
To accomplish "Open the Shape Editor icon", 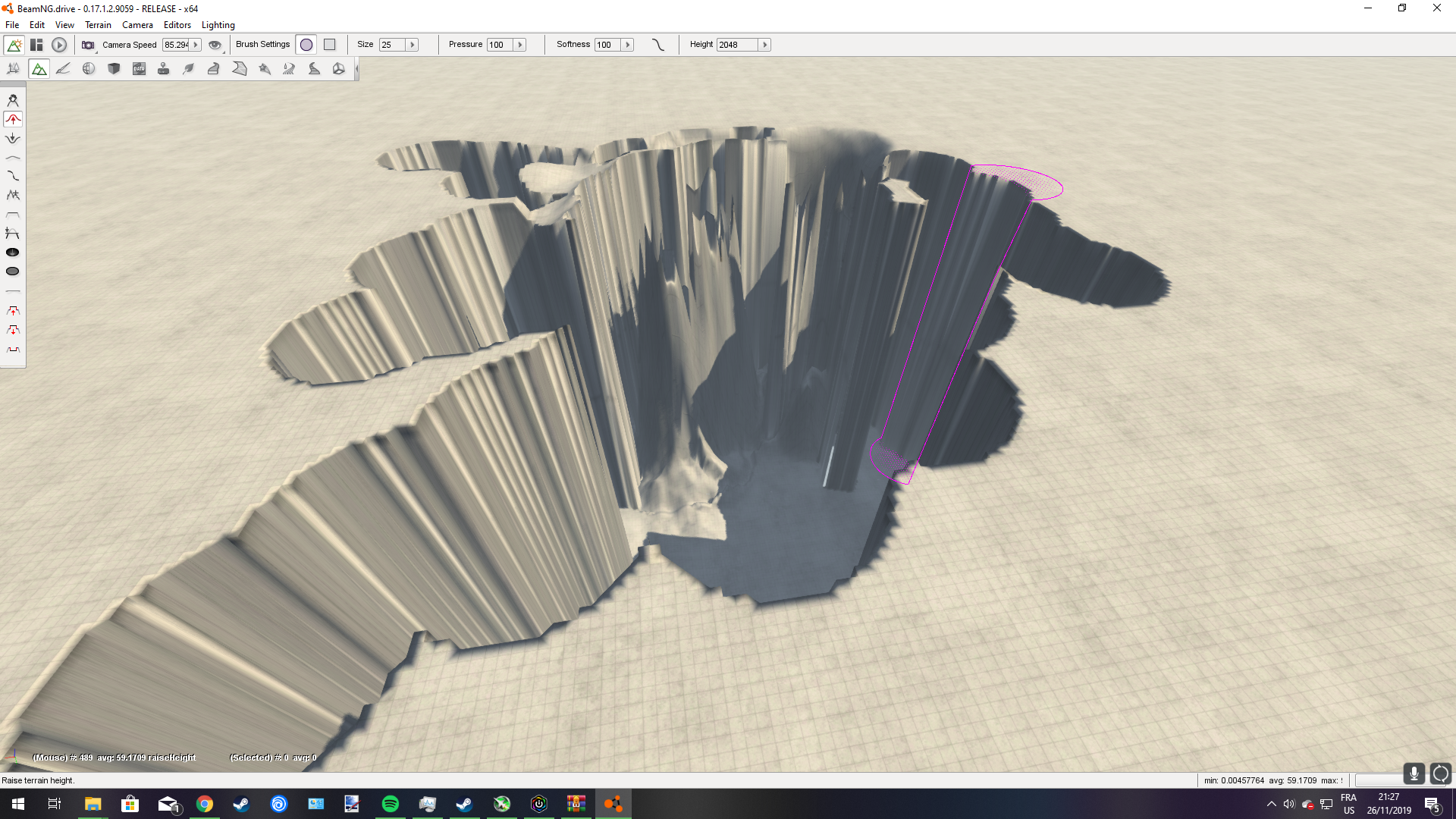I will click(339, 69).
